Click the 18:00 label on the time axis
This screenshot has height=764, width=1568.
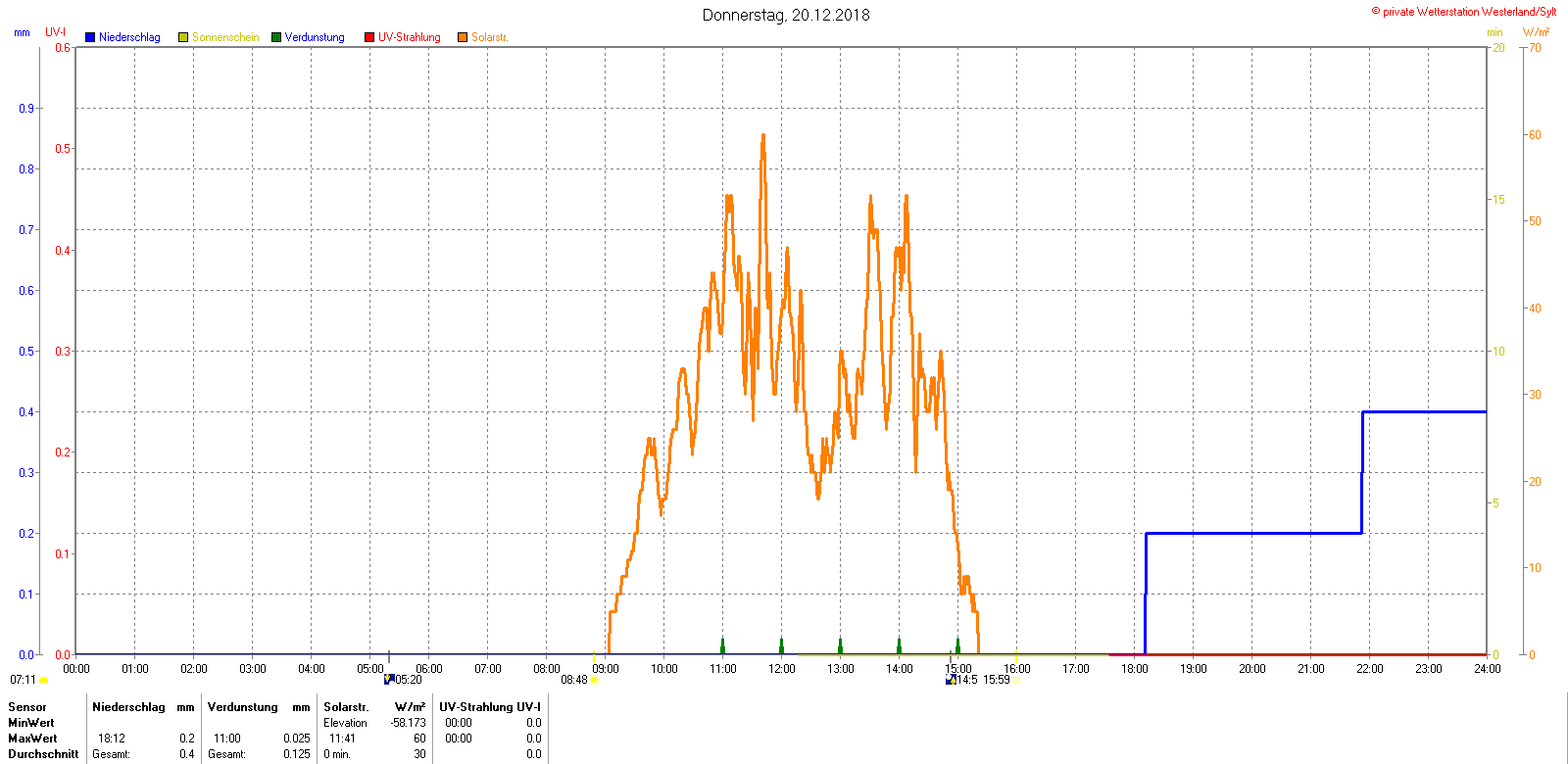pos(1135,669)
